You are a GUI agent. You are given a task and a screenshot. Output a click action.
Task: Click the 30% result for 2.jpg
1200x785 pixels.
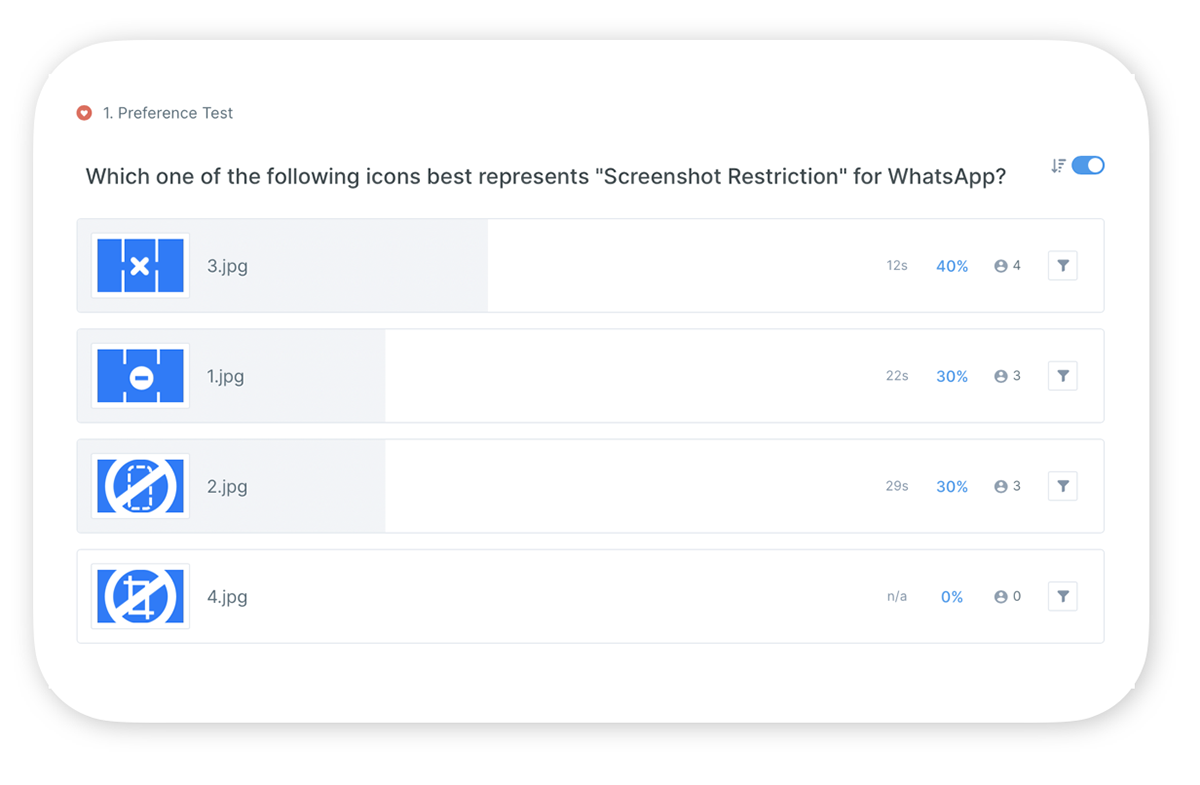952,486
